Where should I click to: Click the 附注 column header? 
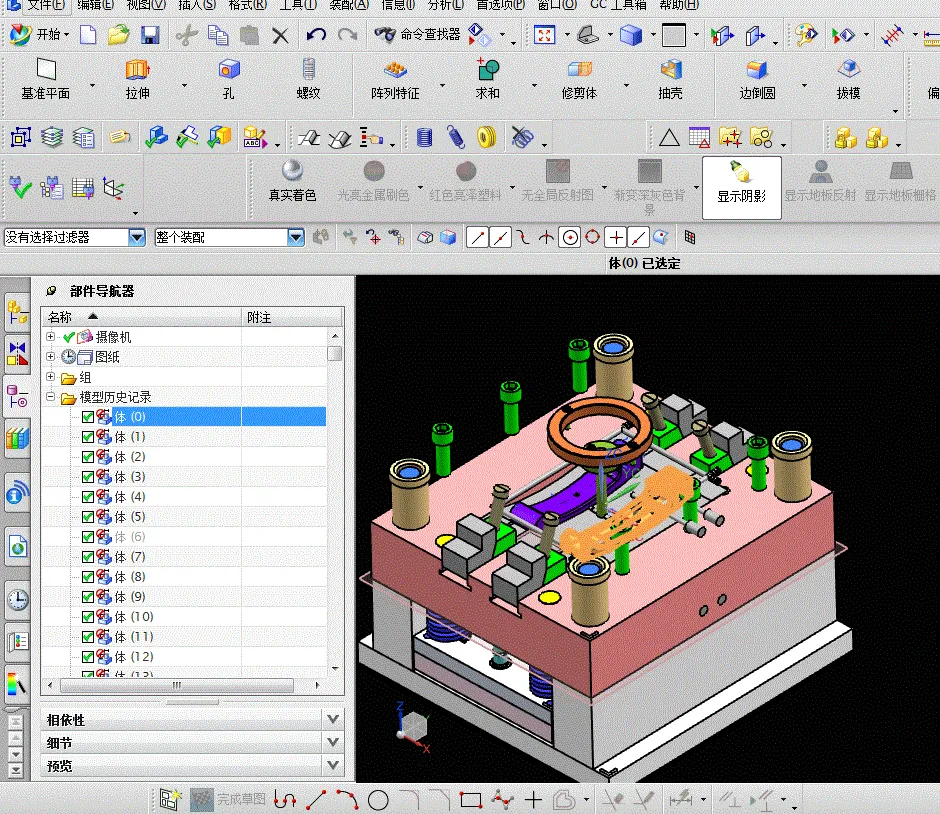pyautogui.click(x=292, y=316)
